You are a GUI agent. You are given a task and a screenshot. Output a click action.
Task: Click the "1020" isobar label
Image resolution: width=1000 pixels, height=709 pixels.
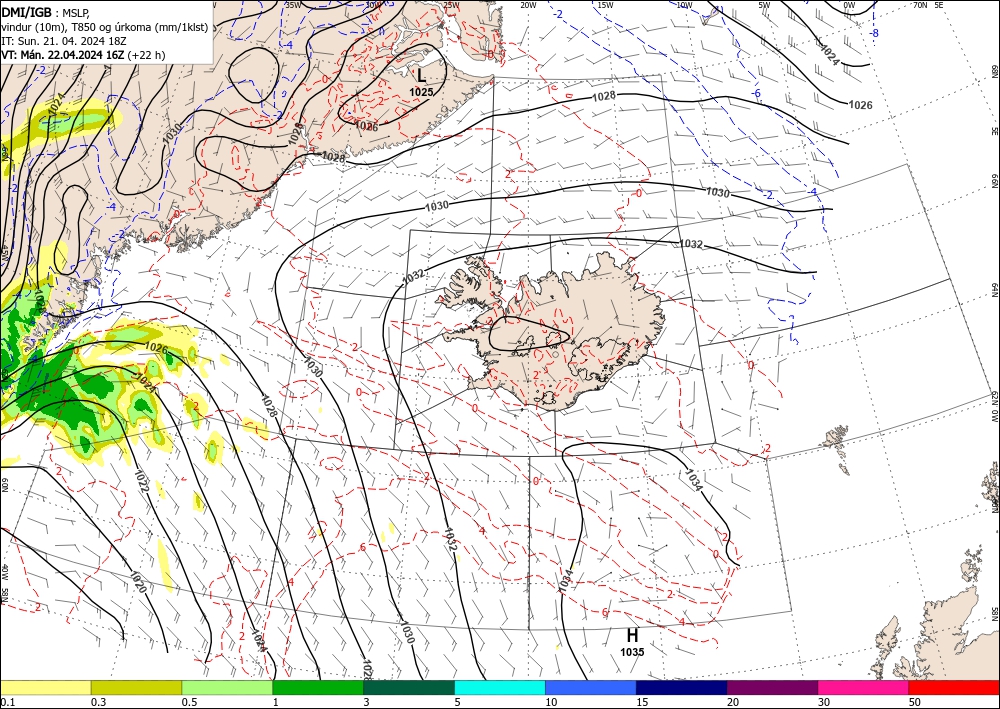pos(138,582)
